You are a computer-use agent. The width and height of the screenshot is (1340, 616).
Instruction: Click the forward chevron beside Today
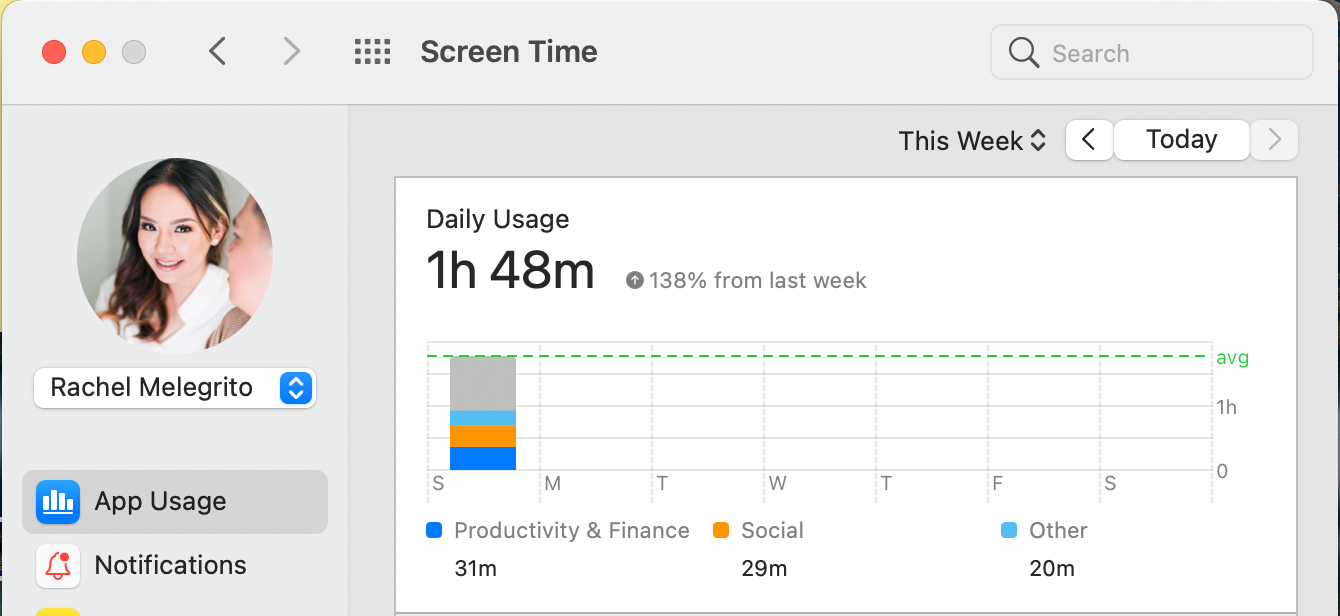coord(1274,139)
